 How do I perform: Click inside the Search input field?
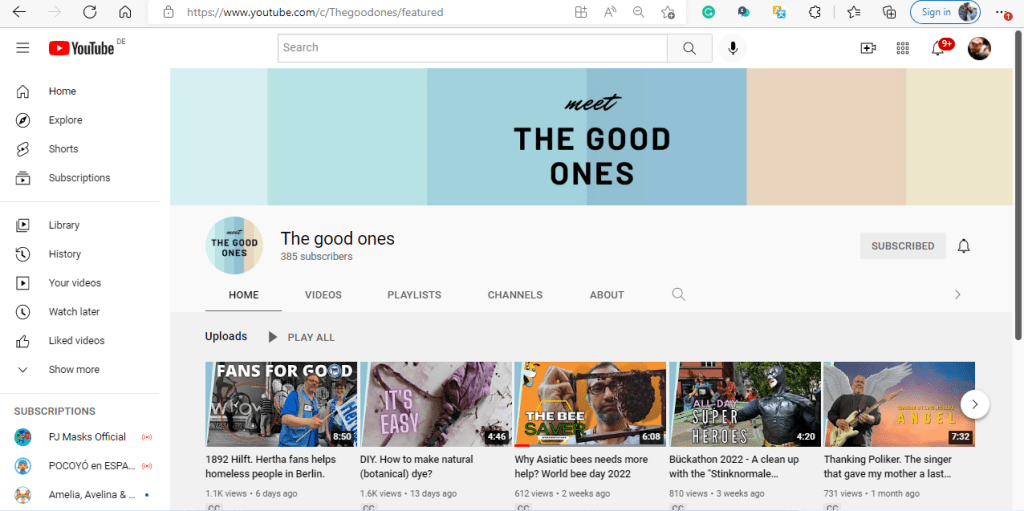(472, 48)
